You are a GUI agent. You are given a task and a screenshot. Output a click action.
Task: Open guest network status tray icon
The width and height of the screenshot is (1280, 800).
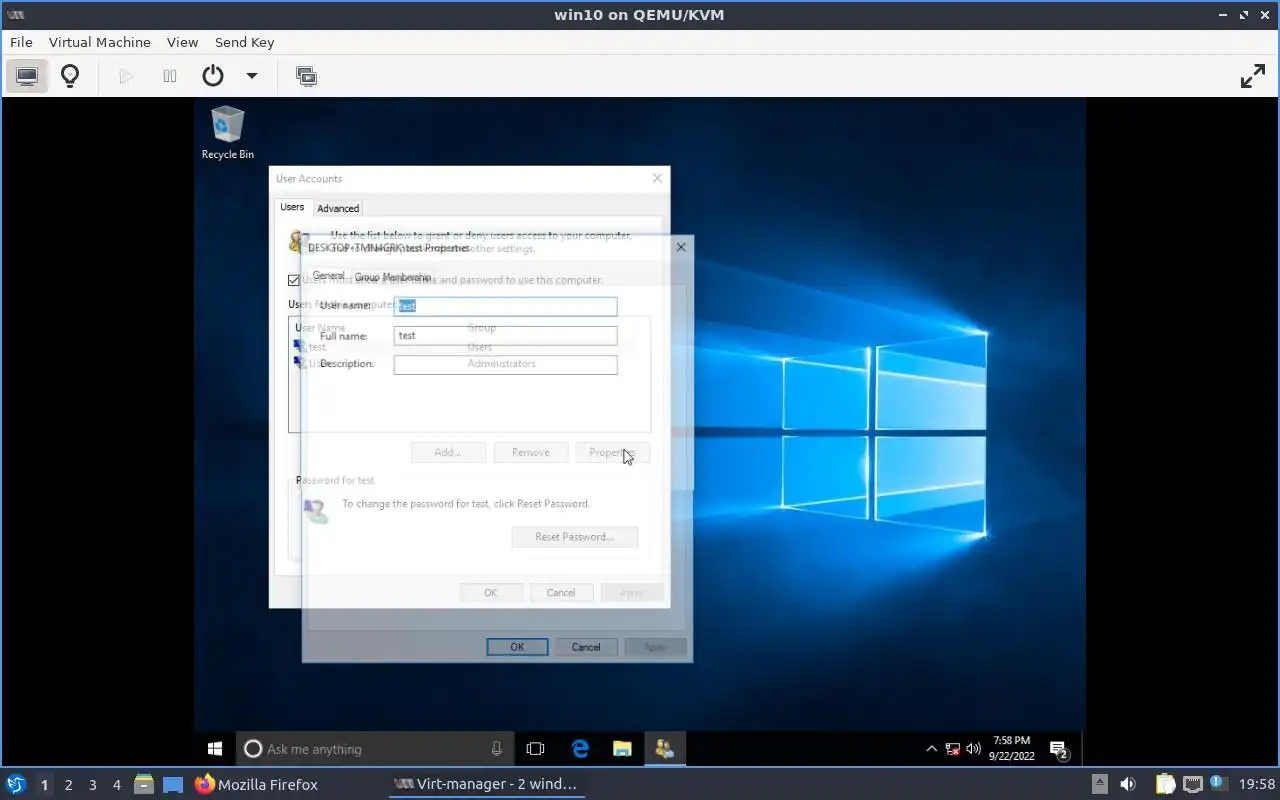pyautogui.click(x=953, y=748)
